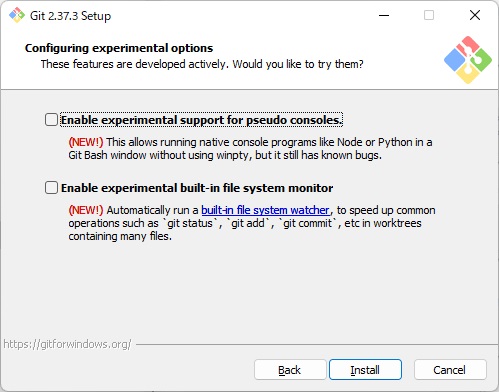Viewport: 499px width, 392px height.
Task: Go to the previous page with Back
Action: (290, 370)
